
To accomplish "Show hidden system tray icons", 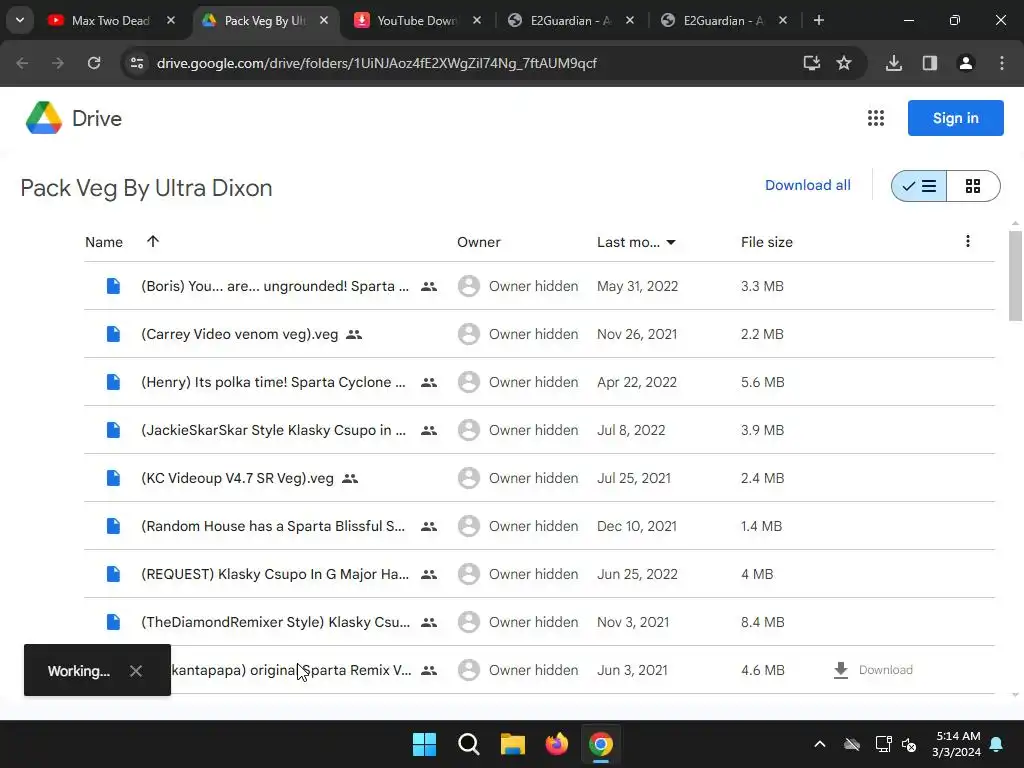I will click(820, 744).
